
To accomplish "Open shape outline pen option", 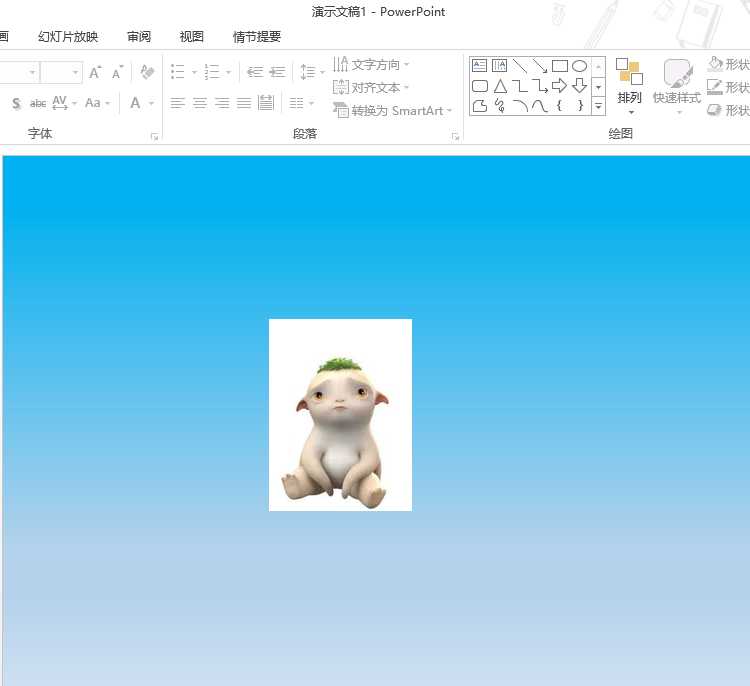I will click(x=728, y=87).
